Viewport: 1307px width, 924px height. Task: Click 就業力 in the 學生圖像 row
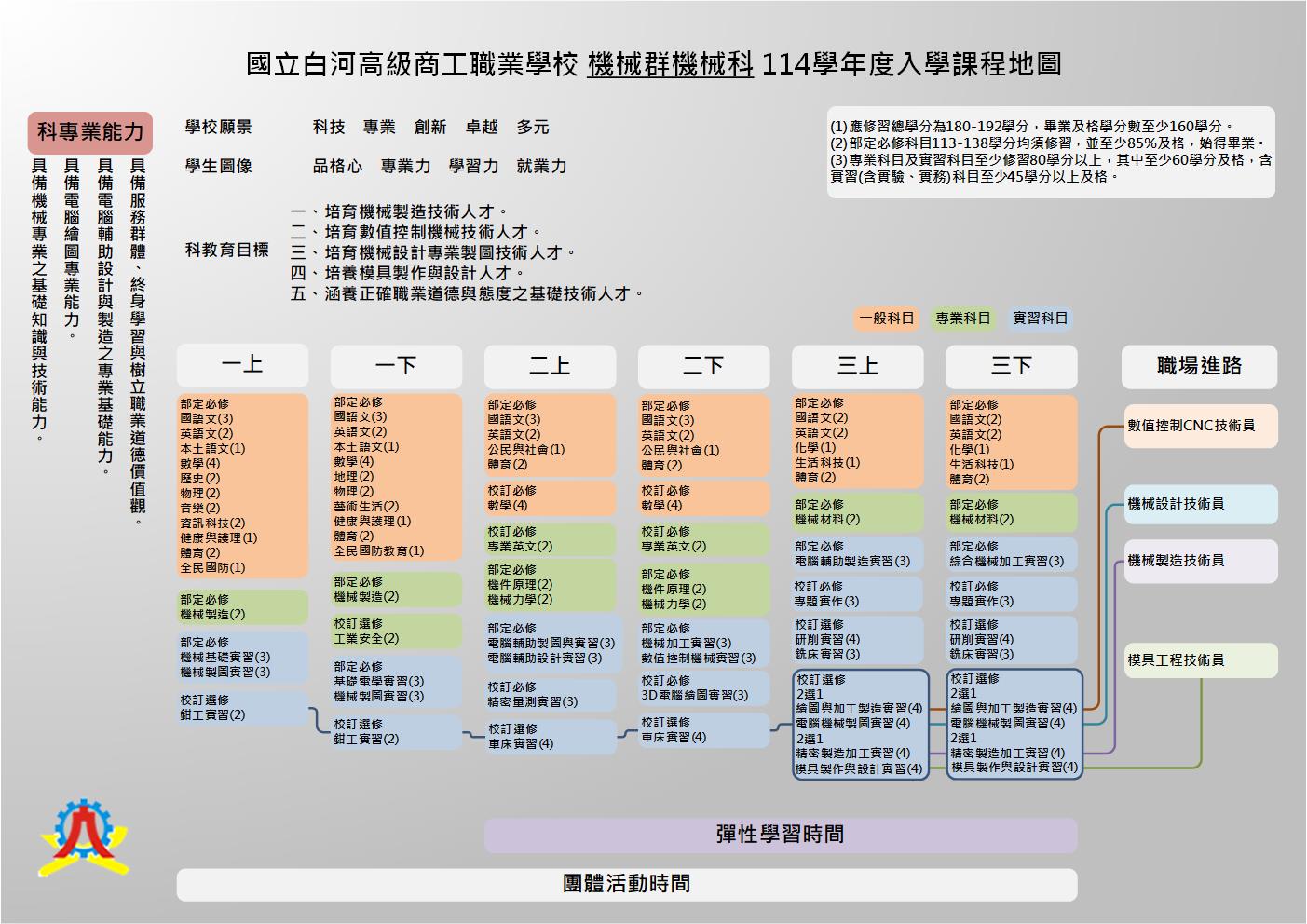pyautogui.click(x=542, y=167)
